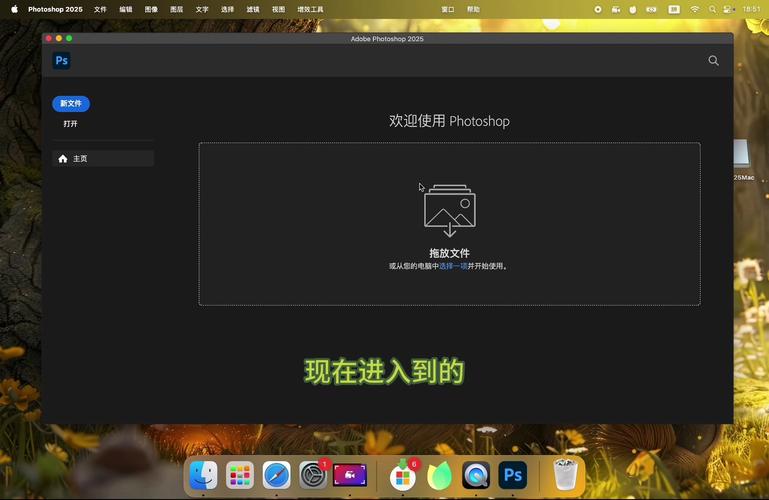
Task: Click the flame-shaped icon in the menu bar
Action: point(633,9)
